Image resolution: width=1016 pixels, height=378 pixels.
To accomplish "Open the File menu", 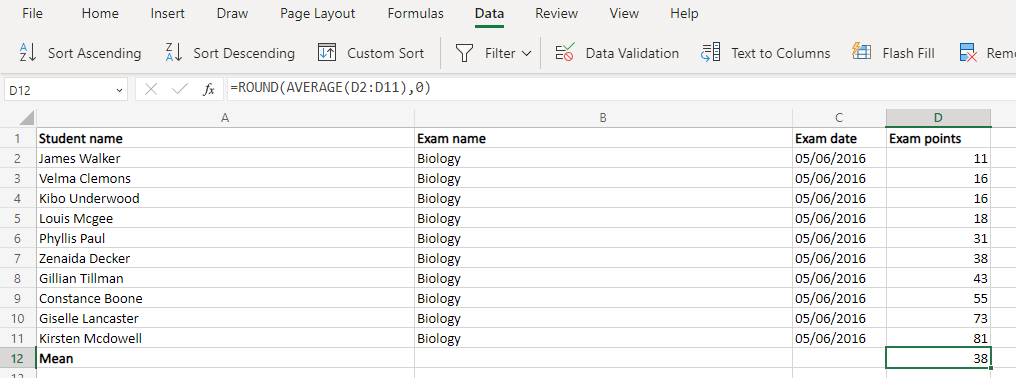I will (x=32, y=14).
